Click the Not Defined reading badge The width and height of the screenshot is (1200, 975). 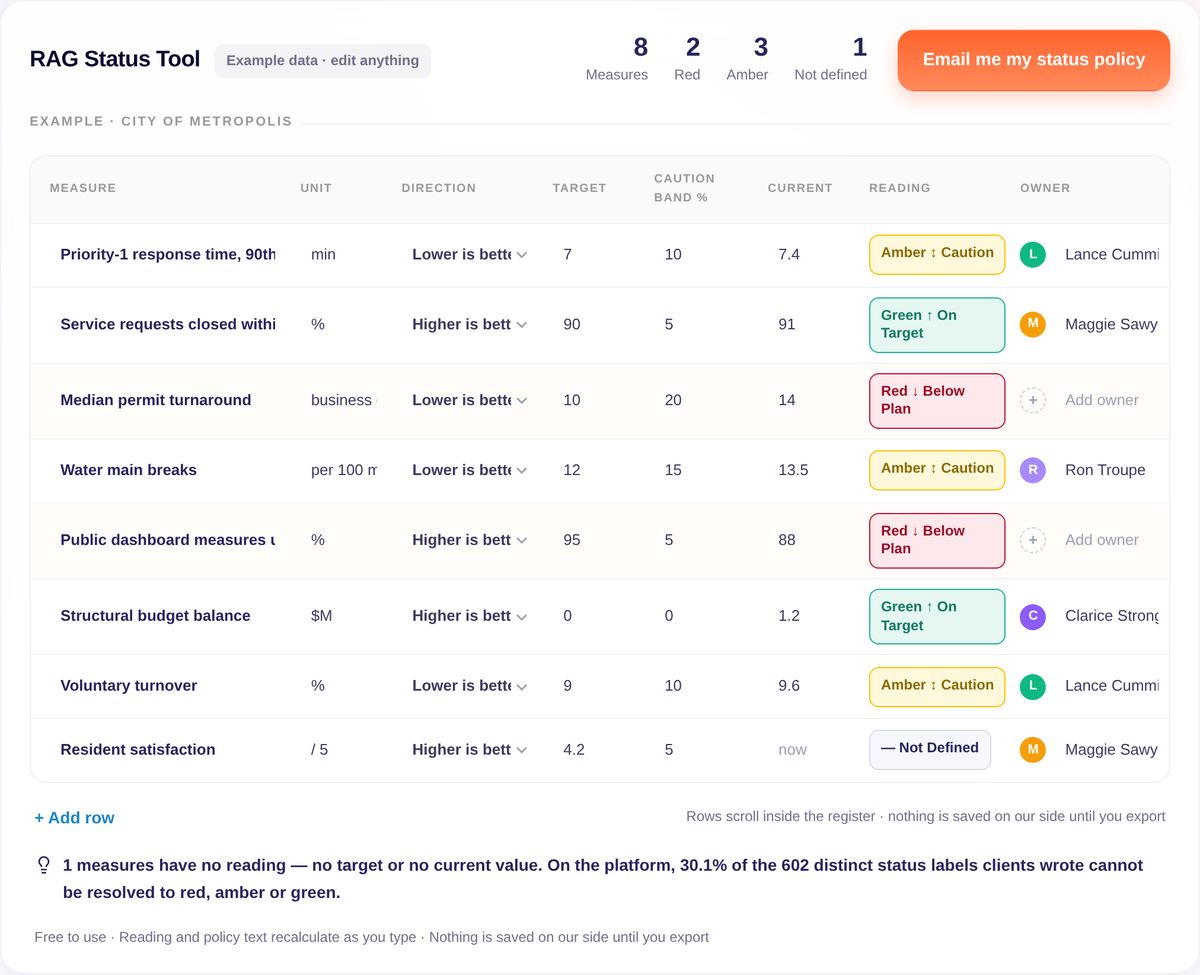[x=930, y=749]
